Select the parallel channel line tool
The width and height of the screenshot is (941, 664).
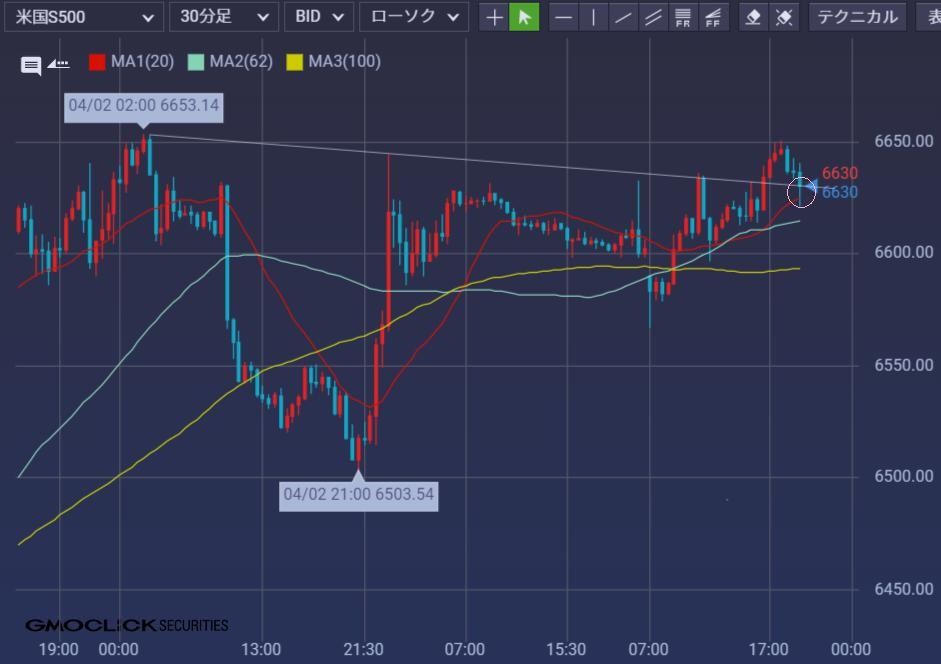pyautogui.click(x=653, y=17)
